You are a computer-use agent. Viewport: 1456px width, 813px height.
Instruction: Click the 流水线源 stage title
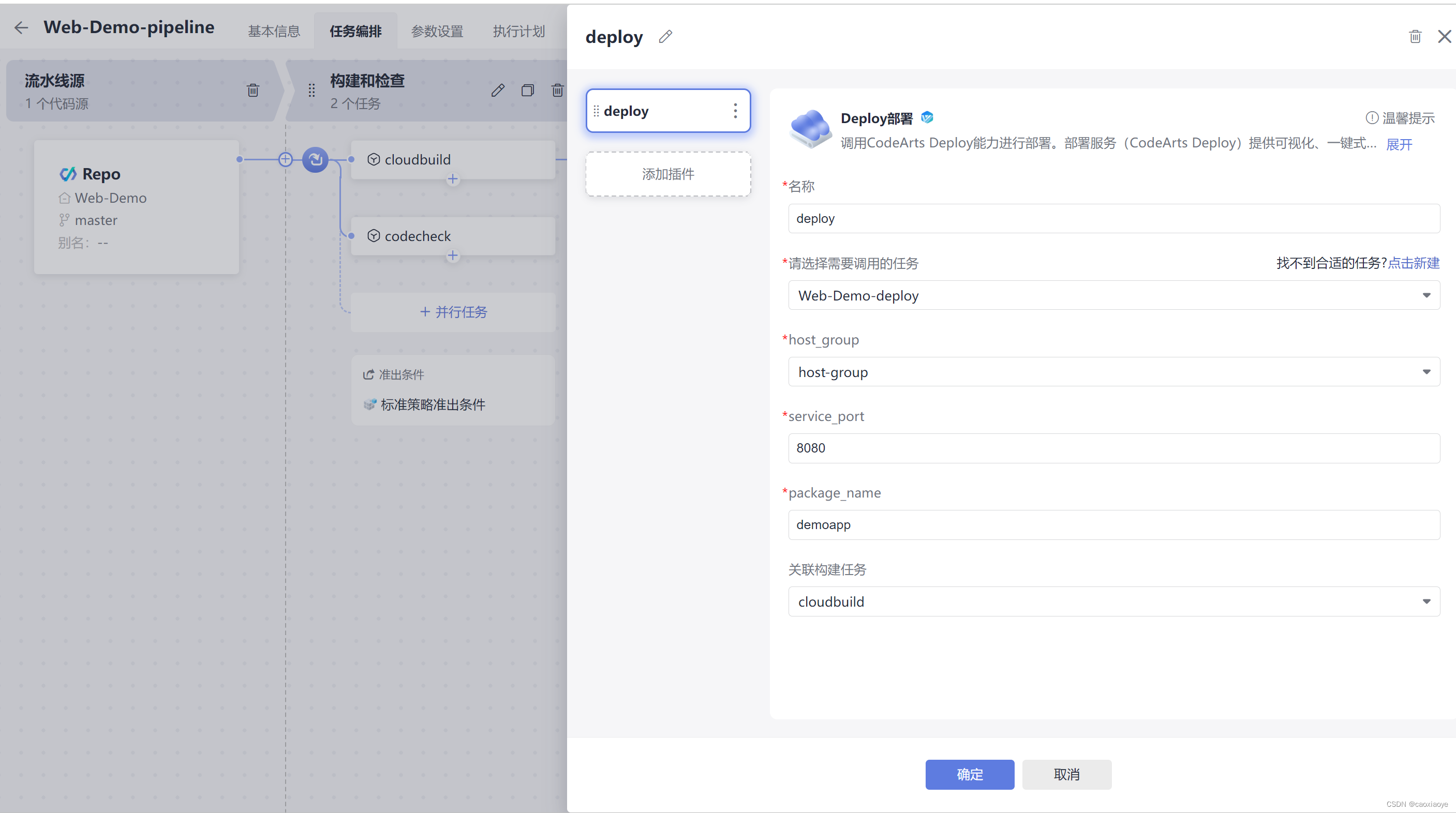click(x=54, y=81)
